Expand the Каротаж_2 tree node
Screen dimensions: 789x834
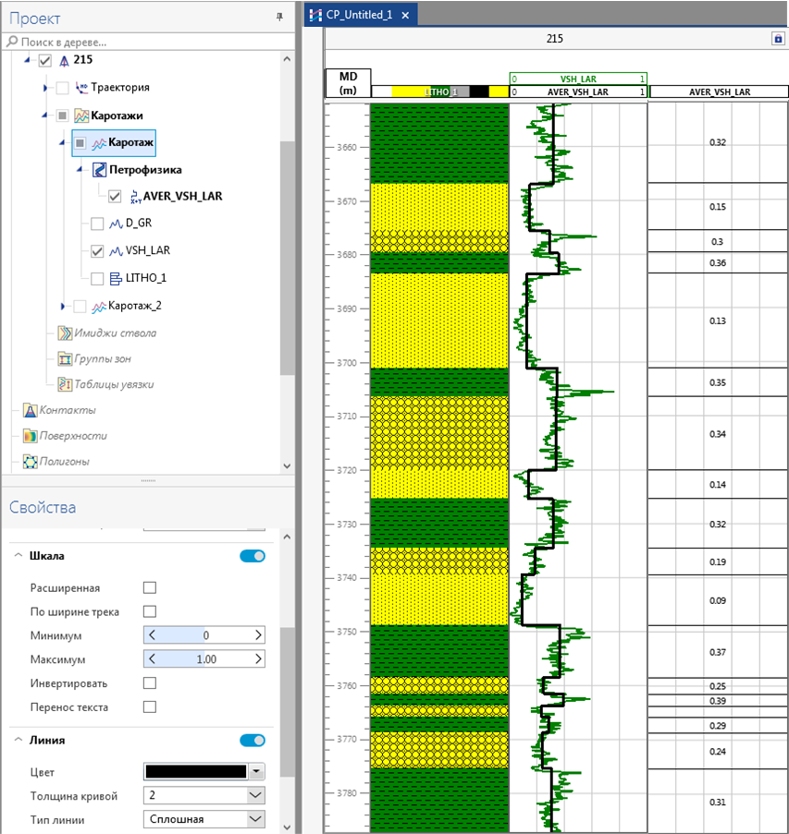(62, 306)
